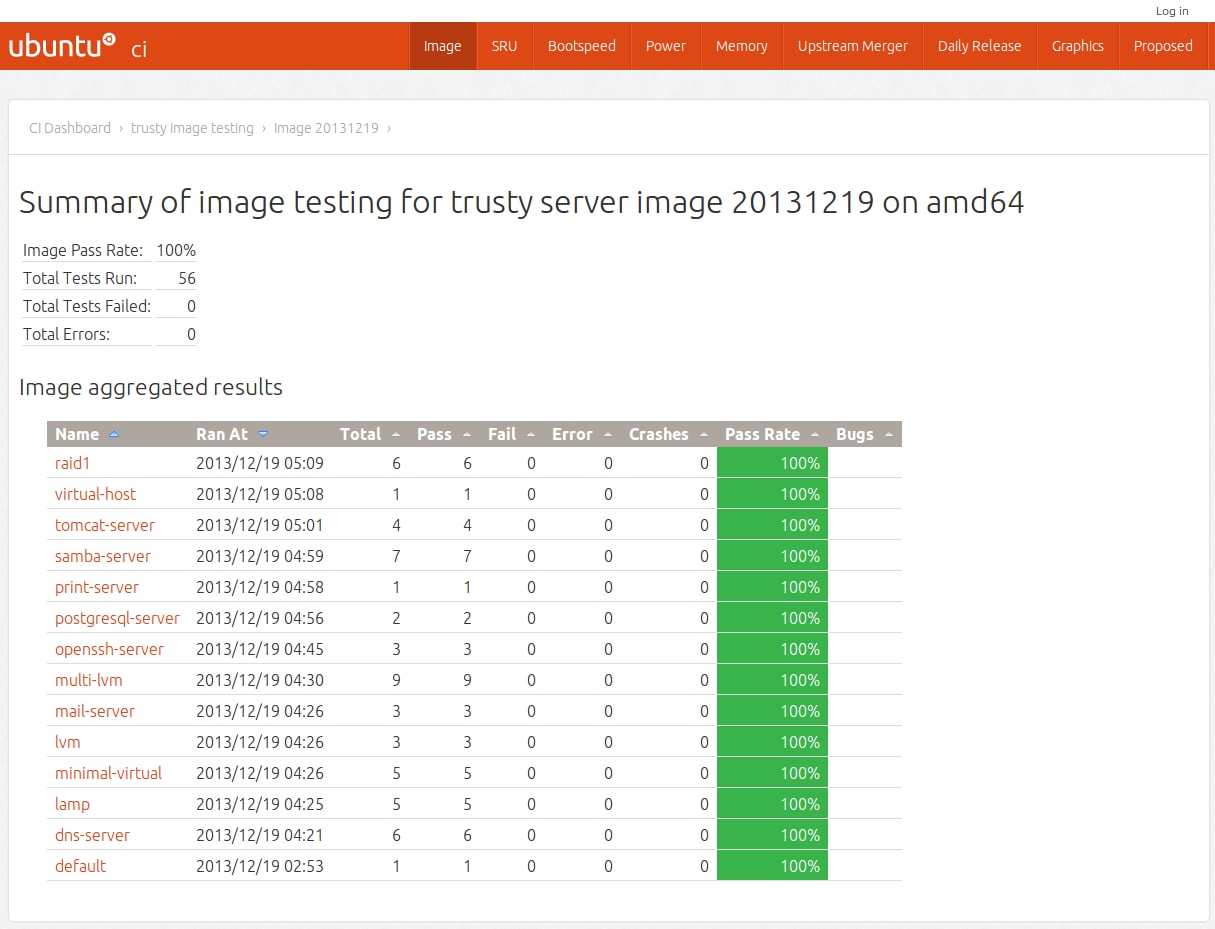This screenshot has height=929, width=1215.
Task: Click the Ubuntu CI logo
Action: (78, 46)
